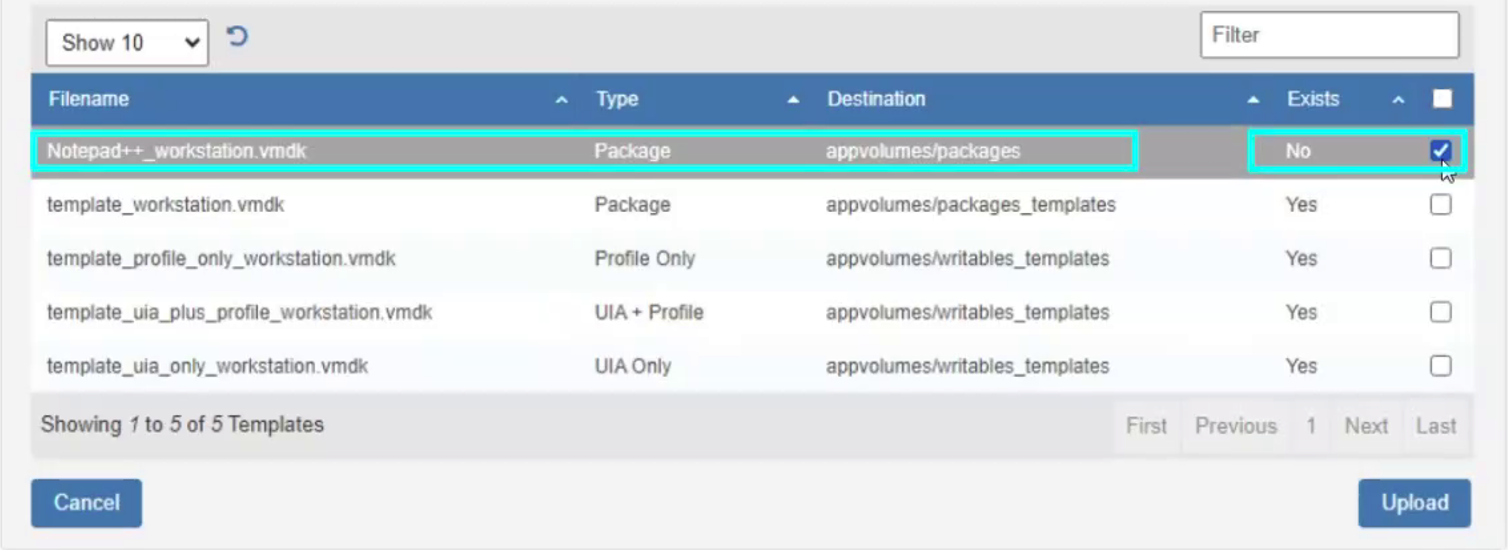This screenshot has width=1508, height=550.
Task: Open the Show 10 rows dropdown
Action: [x=127, y=43]
